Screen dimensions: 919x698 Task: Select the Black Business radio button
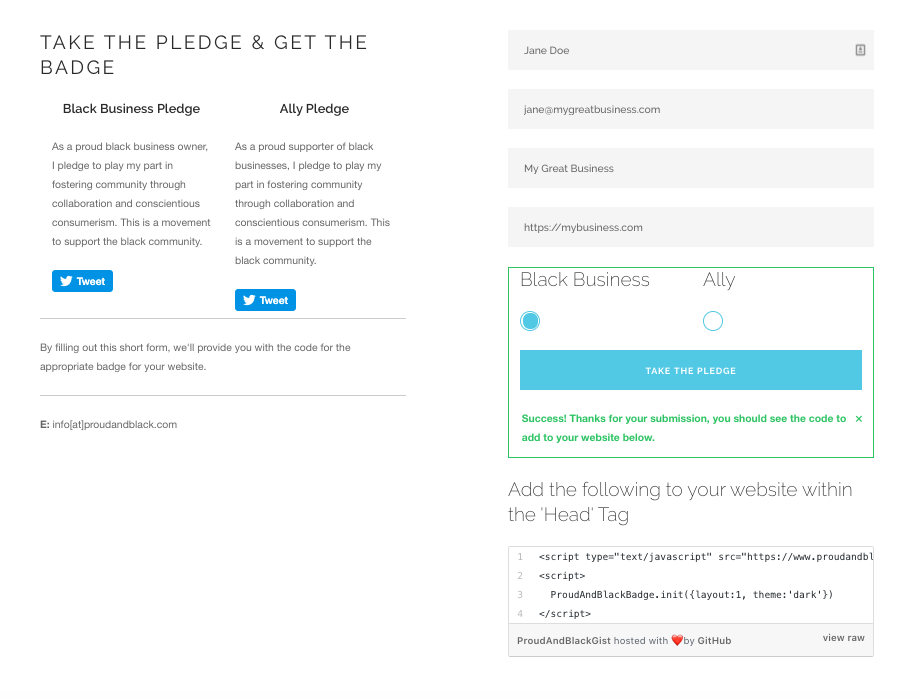coord(530,321)
